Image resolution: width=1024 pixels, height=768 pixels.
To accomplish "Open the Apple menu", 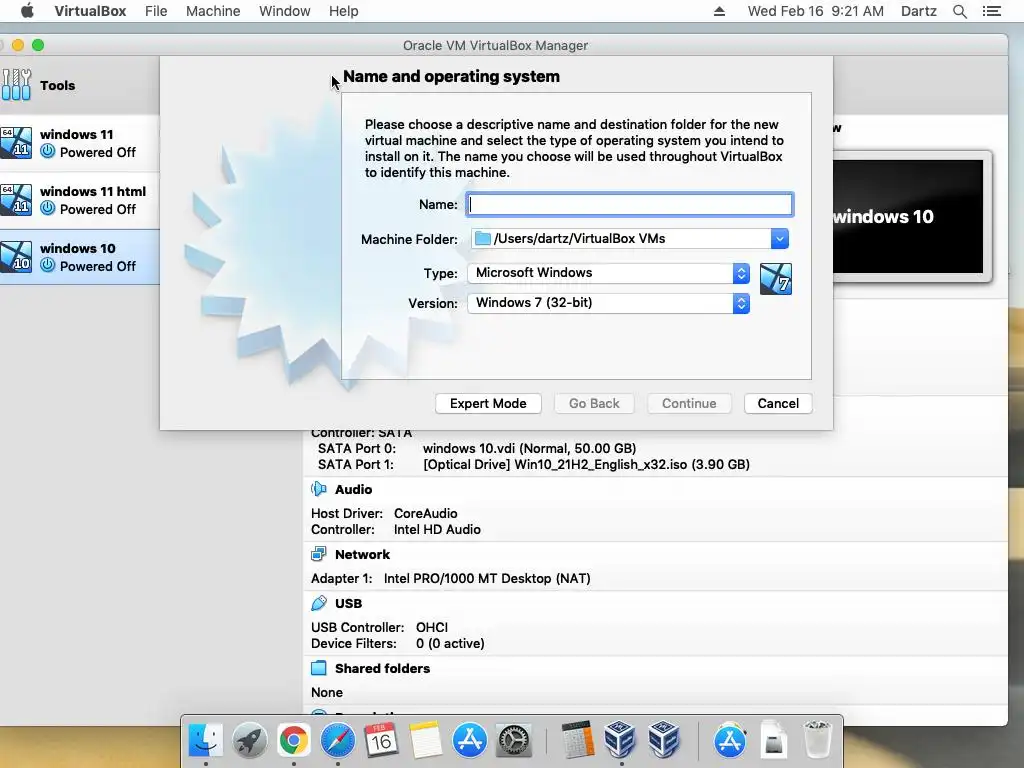I will point(27,11).
